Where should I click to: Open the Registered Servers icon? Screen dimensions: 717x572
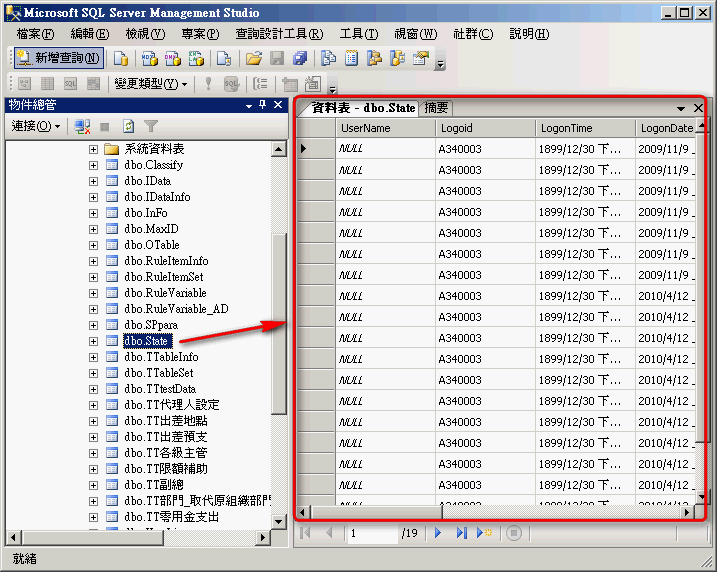(328, 59)
